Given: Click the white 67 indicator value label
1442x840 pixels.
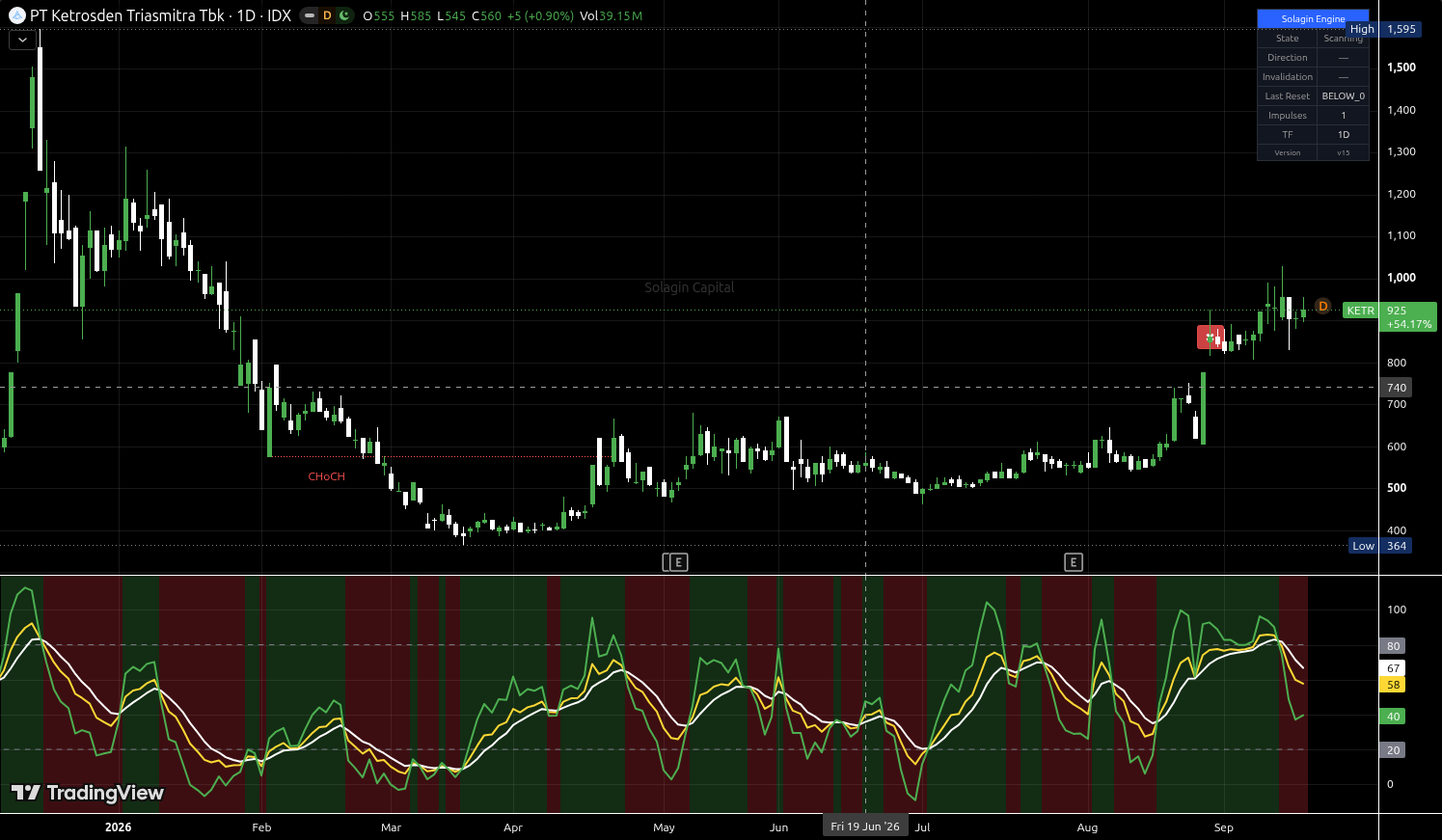Looking at the screenshot, I should coord(1393,668).
